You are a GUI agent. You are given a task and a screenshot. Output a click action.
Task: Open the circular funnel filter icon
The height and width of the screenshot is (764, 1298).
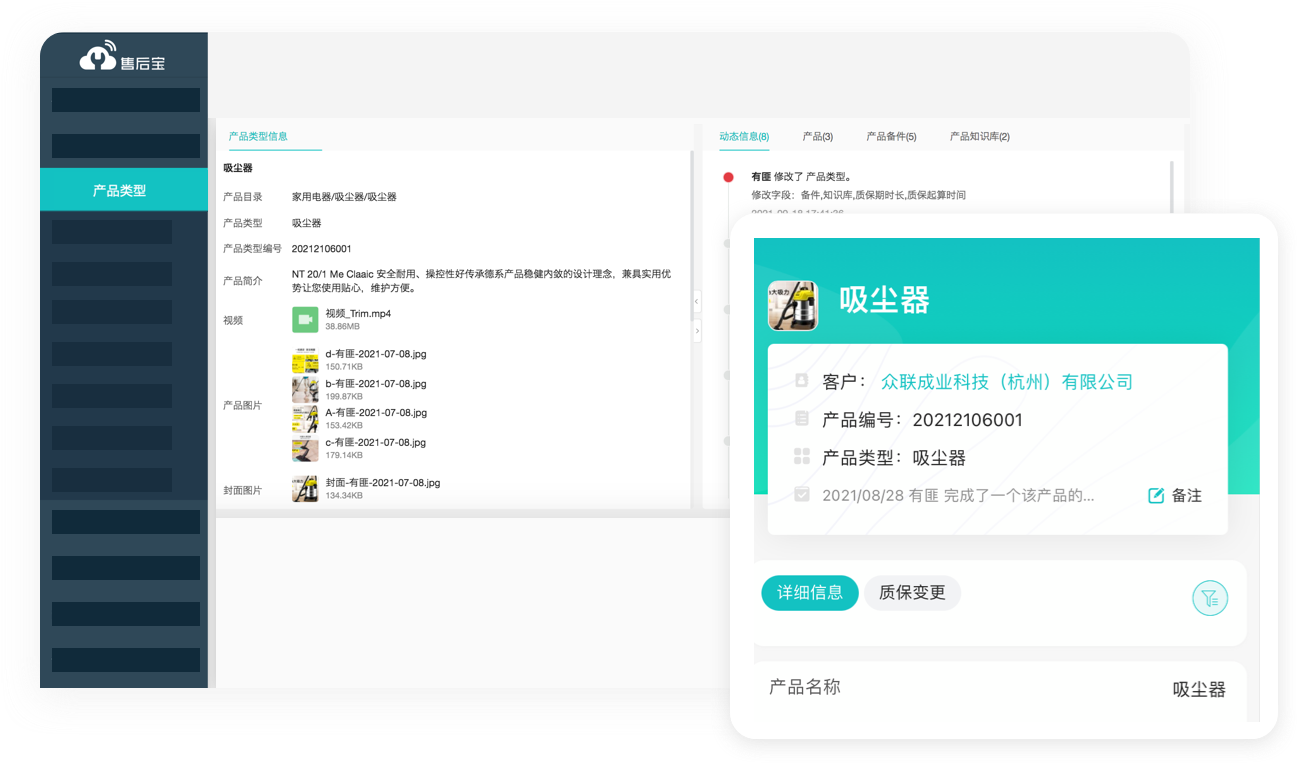pyautogui.click(x=1210, y=597)
